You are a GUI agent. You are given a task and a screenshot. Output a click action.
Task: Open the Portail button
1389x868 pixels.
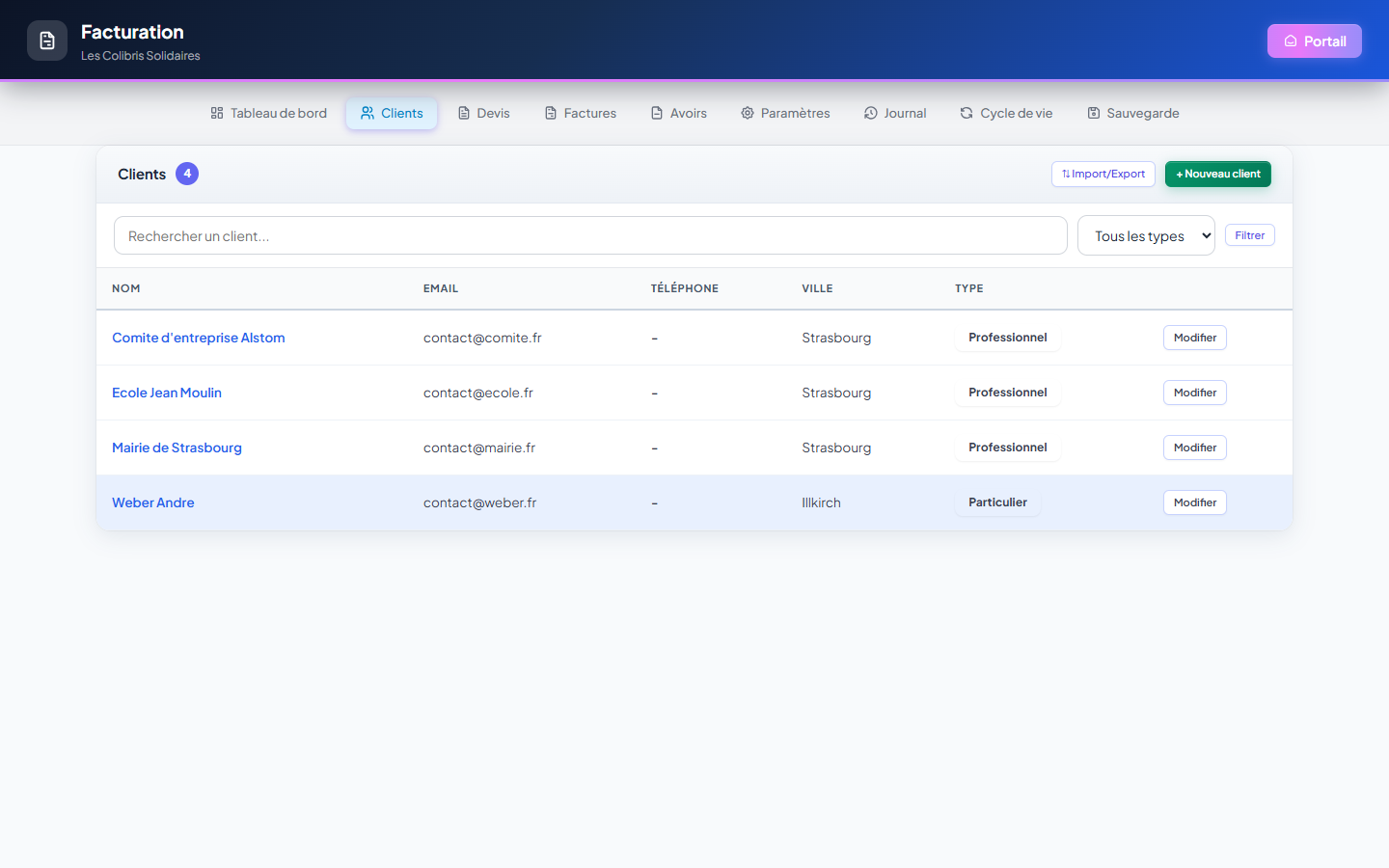pos(1315,41)
